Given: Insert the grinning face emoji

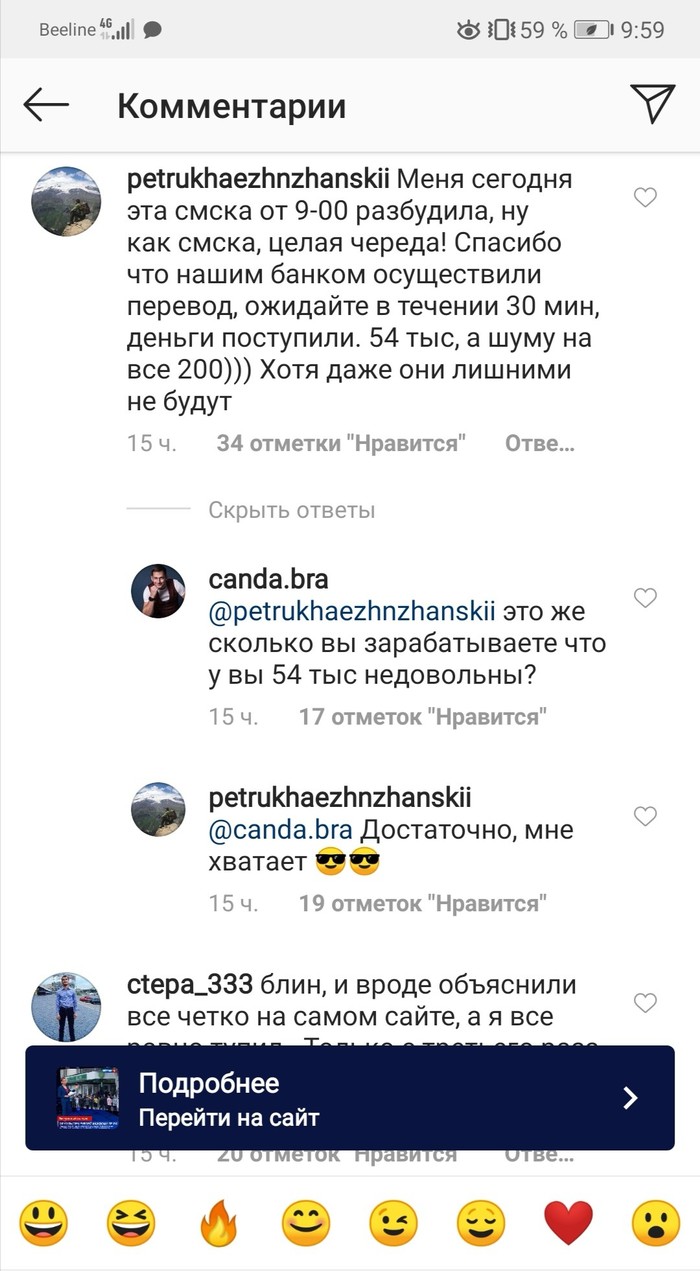Looking at the screenshot, I should click(x=45, y=1223).
